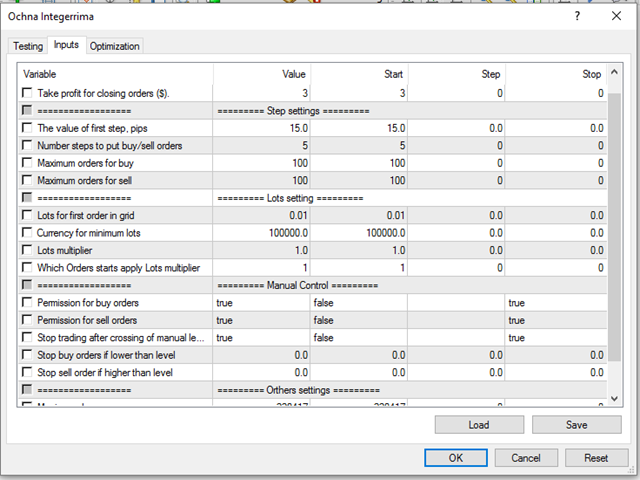Click Permission for buy orders value cell
The width and height of the screenshot is (640, 480).
[x=260, y=303]
